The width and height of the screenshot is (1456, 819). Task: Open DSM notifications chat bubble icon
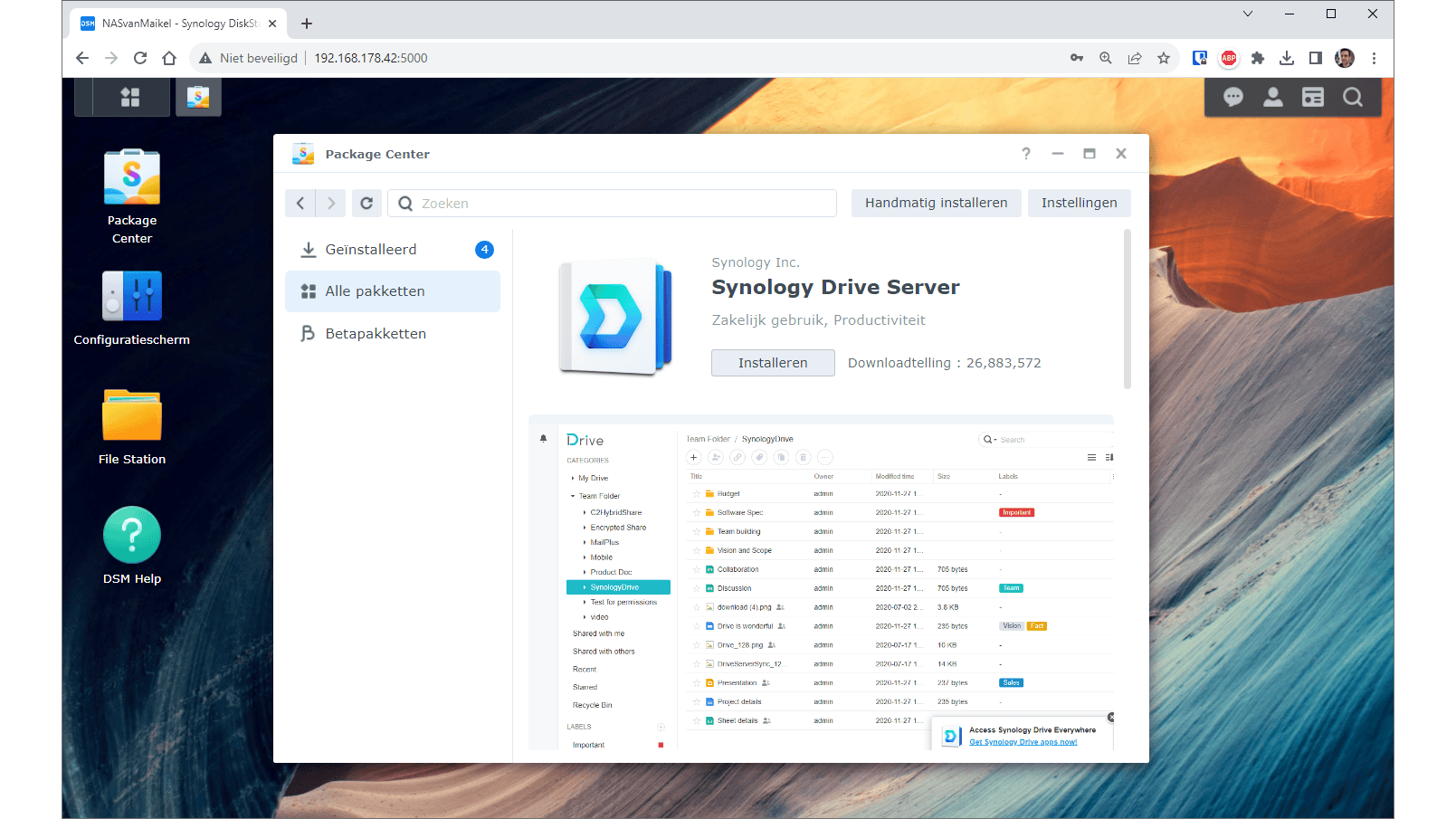point(1232,97)
